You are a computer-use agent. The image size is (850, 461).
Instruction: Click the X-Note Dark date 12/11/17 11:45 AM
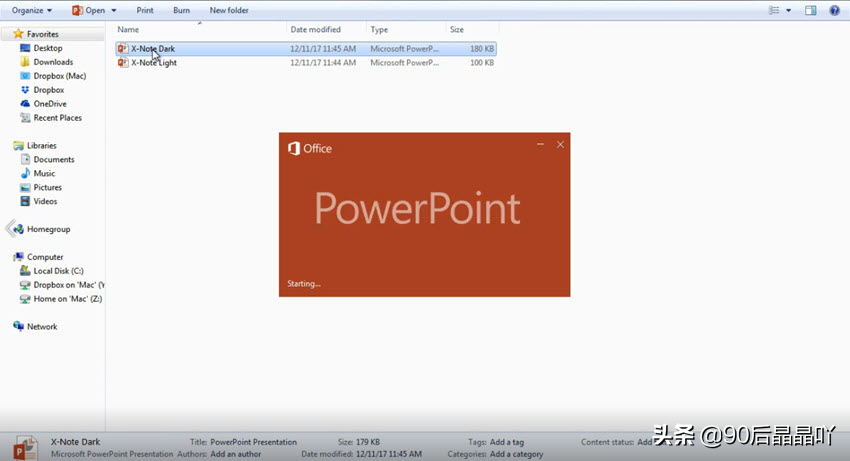pos(323,49)
